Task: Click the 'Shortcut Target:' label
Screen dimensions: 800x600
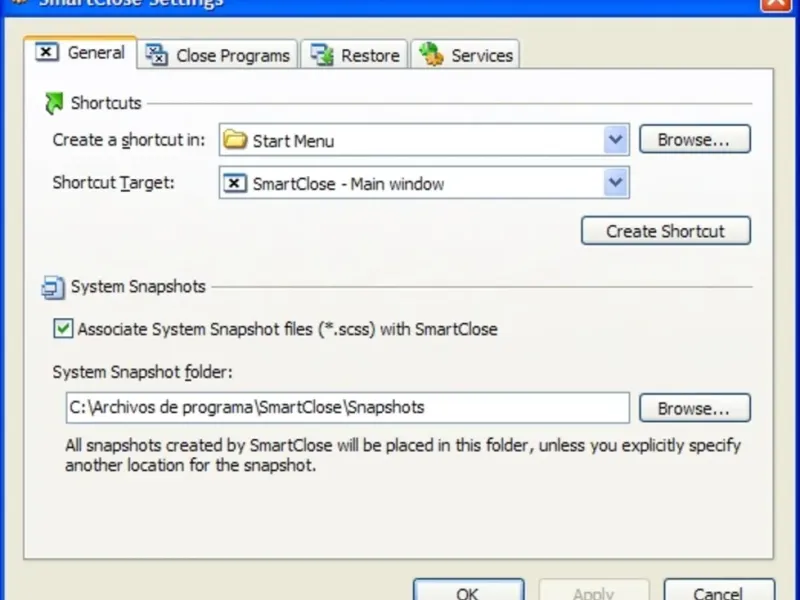Action: (x=113, y=183)
